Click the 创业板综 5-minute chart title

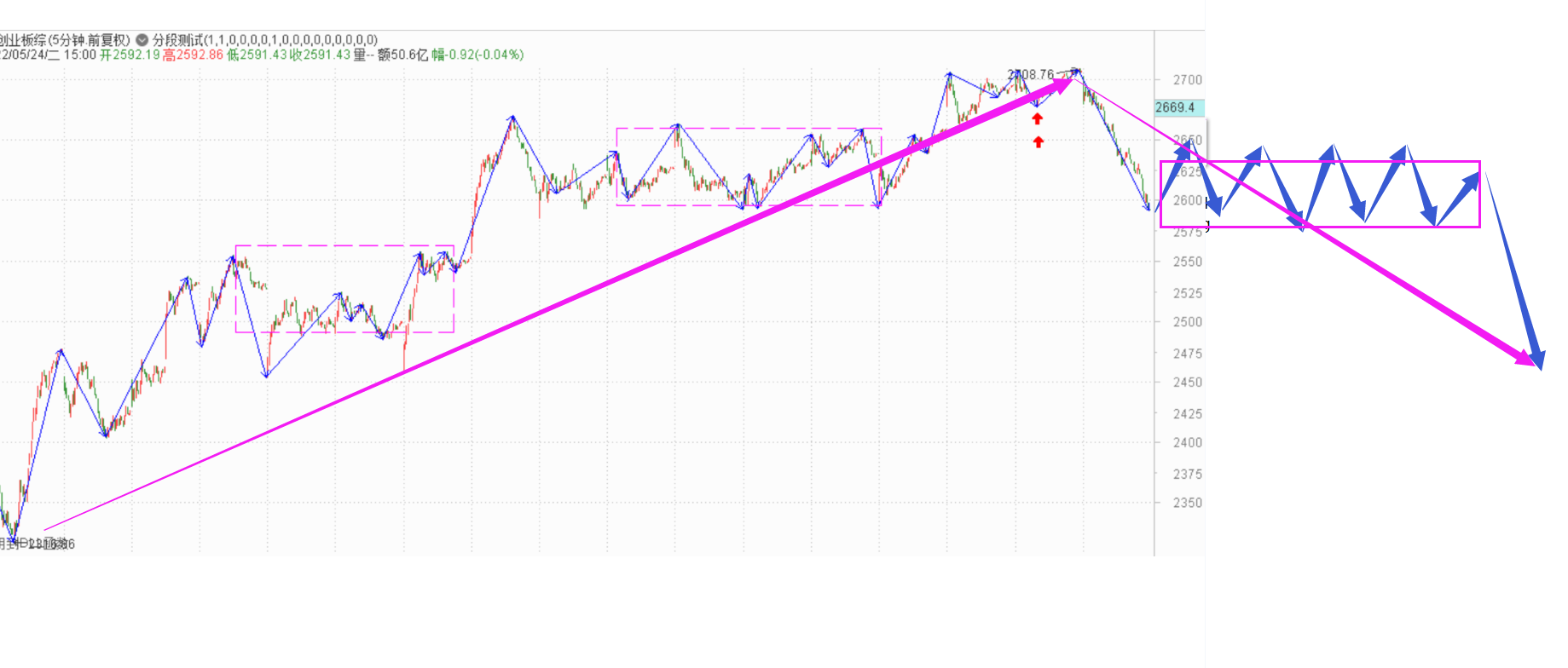pos(64,40)
